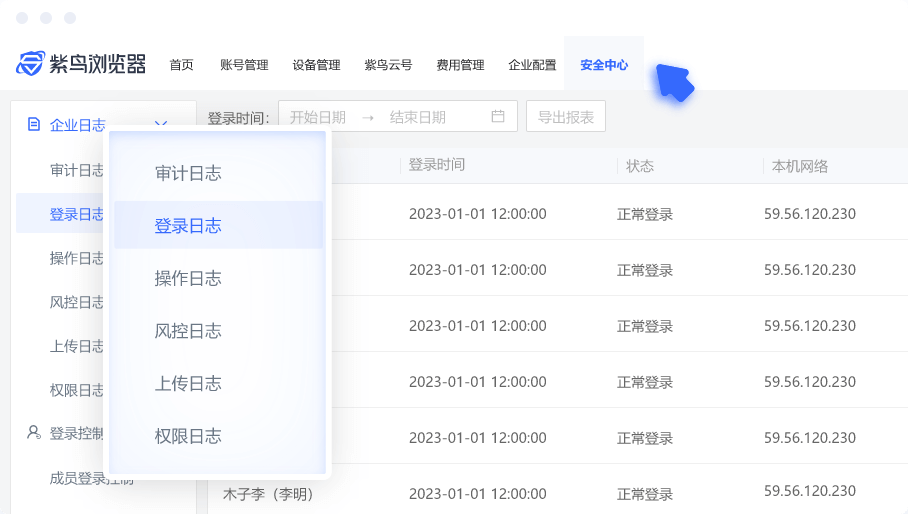Select 权限日志 in the enlarged popup list
Viewport: 908px width, 514px height.
click(188, 436)
